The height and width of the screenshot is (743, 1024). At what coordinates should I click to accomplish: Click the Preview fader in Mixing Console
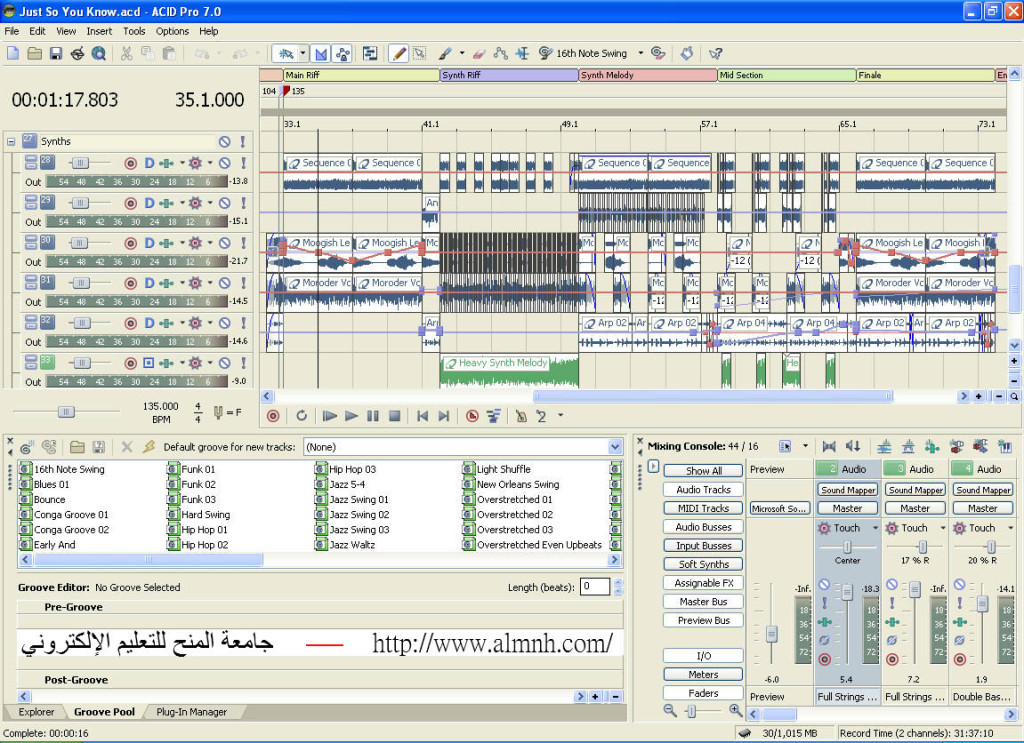point(771,634)
